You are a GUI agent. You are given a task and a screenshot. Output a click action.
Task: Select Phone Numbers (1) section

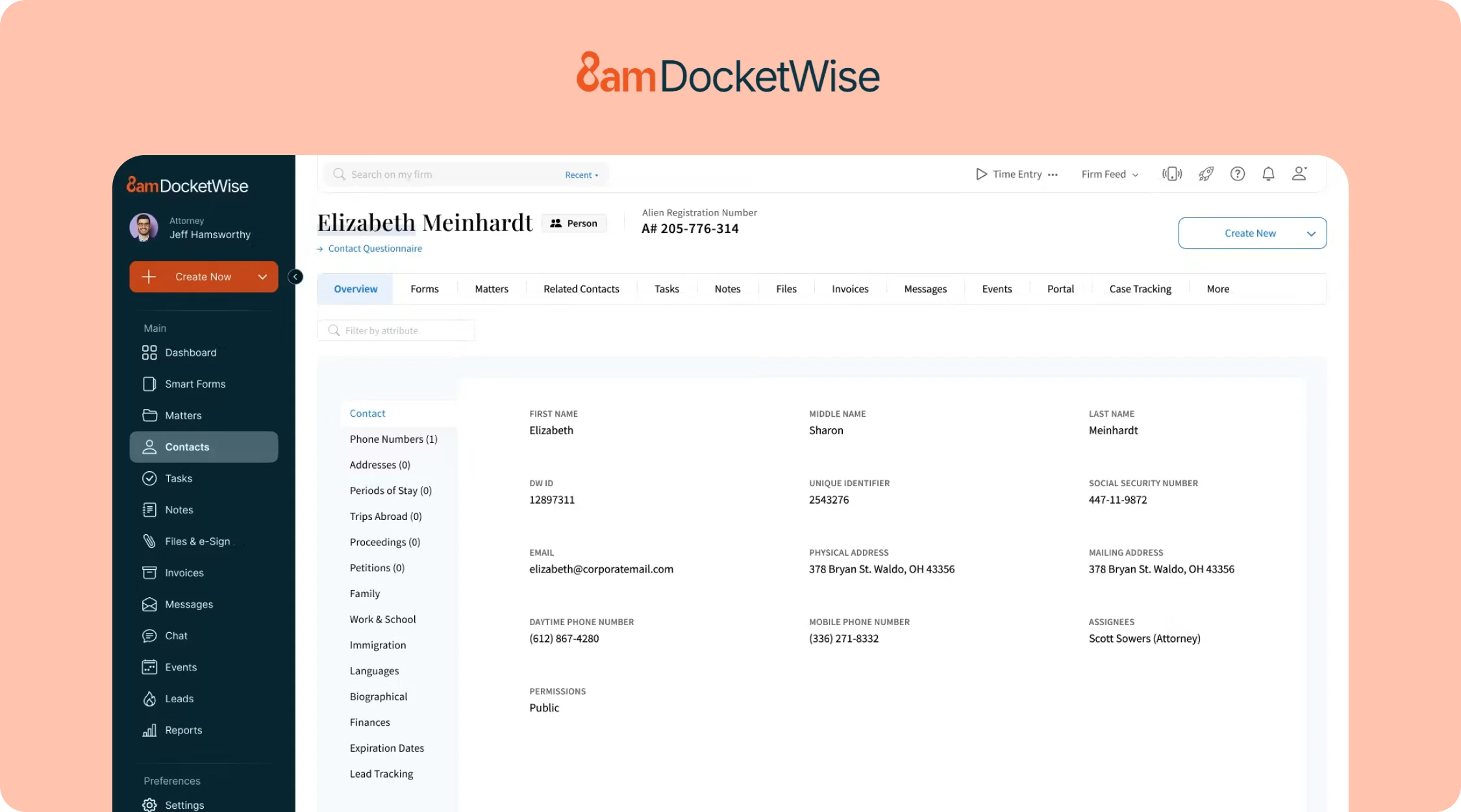(x=393, y=439)
